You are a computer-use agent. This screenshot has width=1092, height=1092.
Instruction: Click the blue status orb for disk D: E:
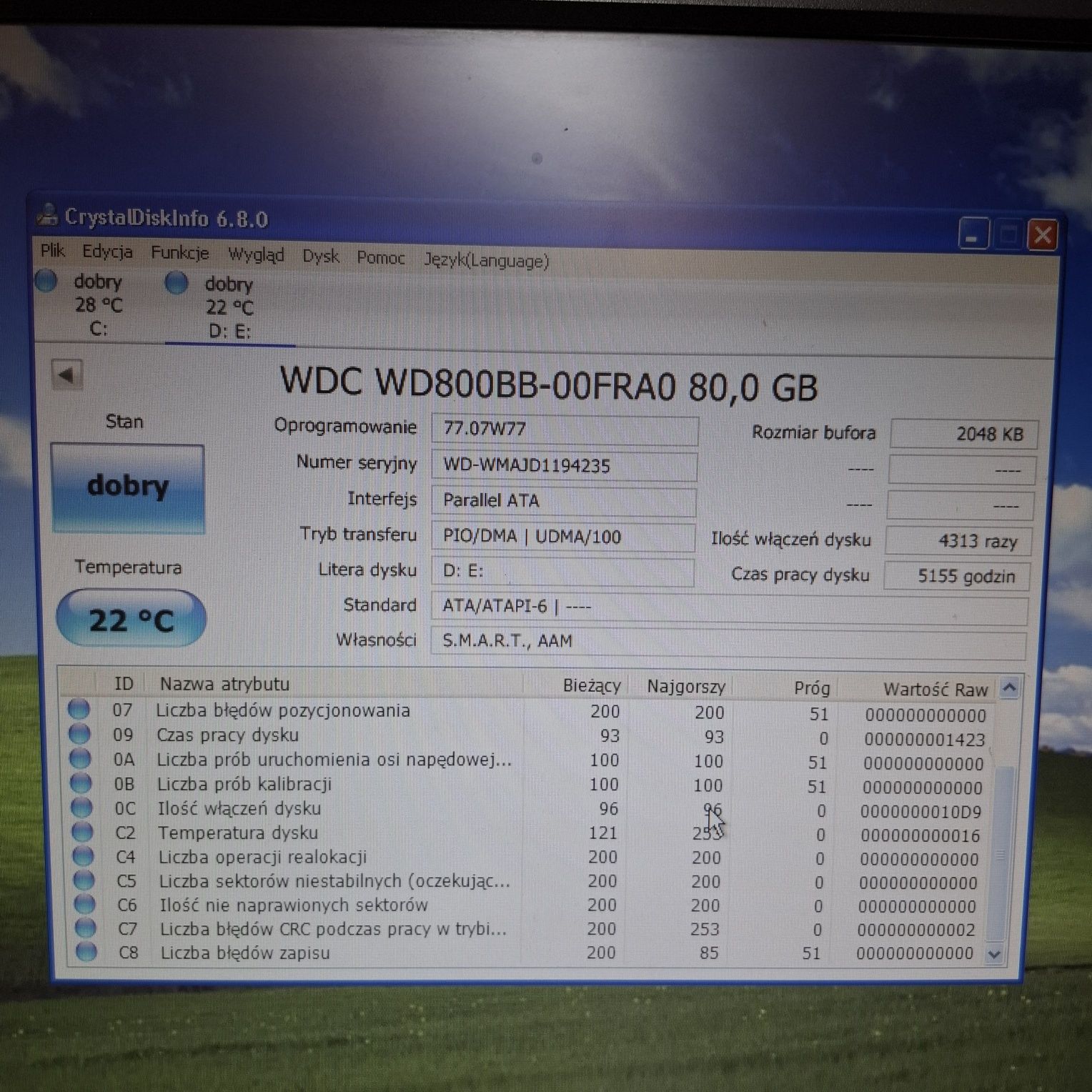(177, 283)
